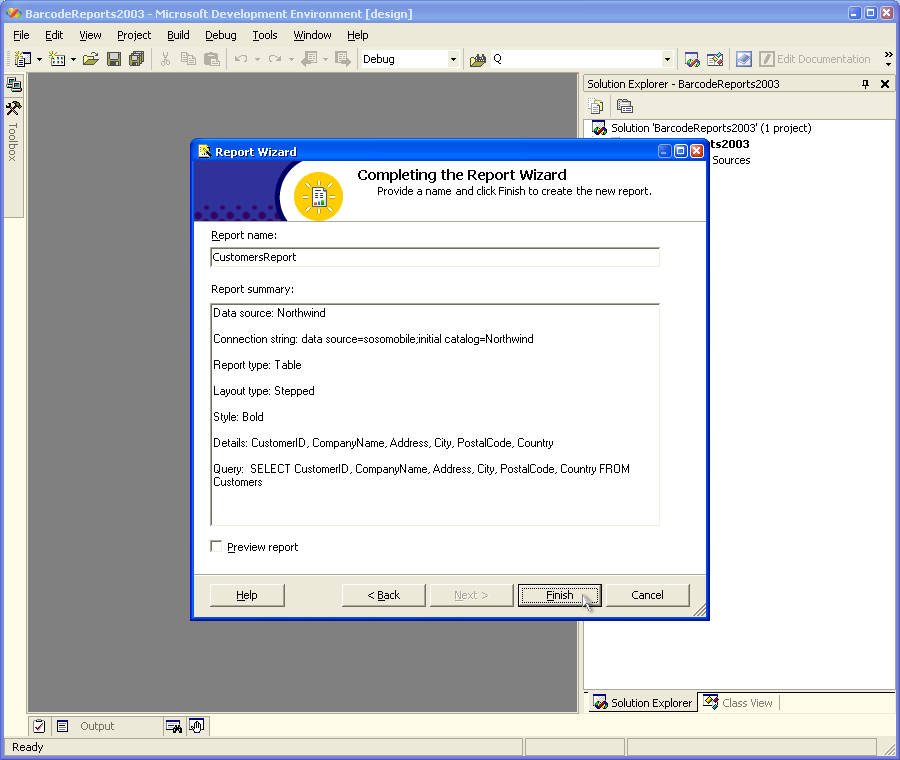Click the Open File toolbar icon
The width and height of the screenshot is (900, 760).
click(x=91, y=59)
